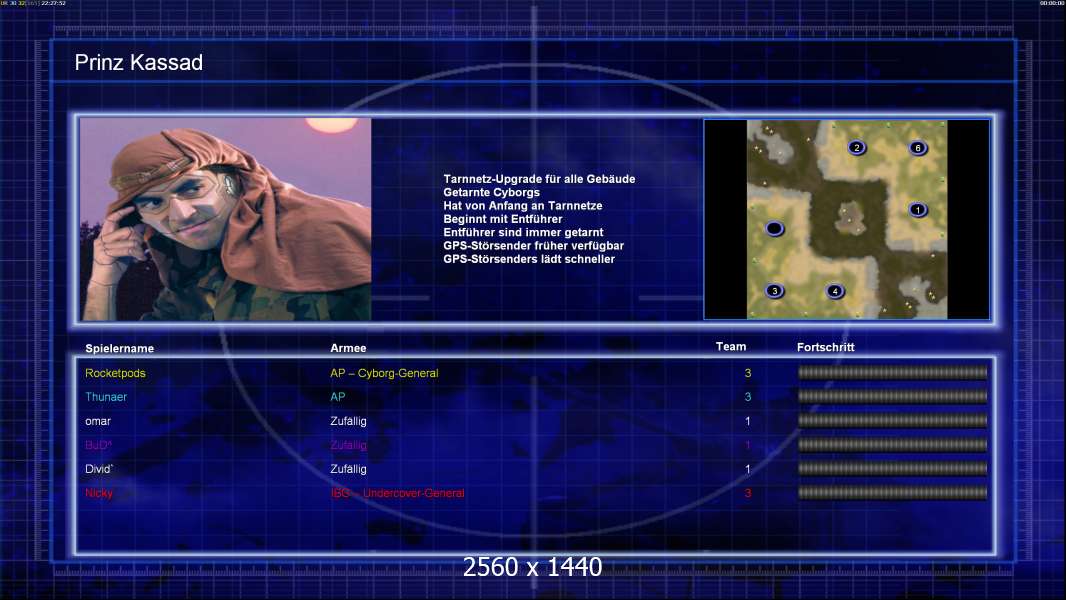Click 'Tarnnetz-Upgrade für alle Gebäude' ability line

point(539,179)
